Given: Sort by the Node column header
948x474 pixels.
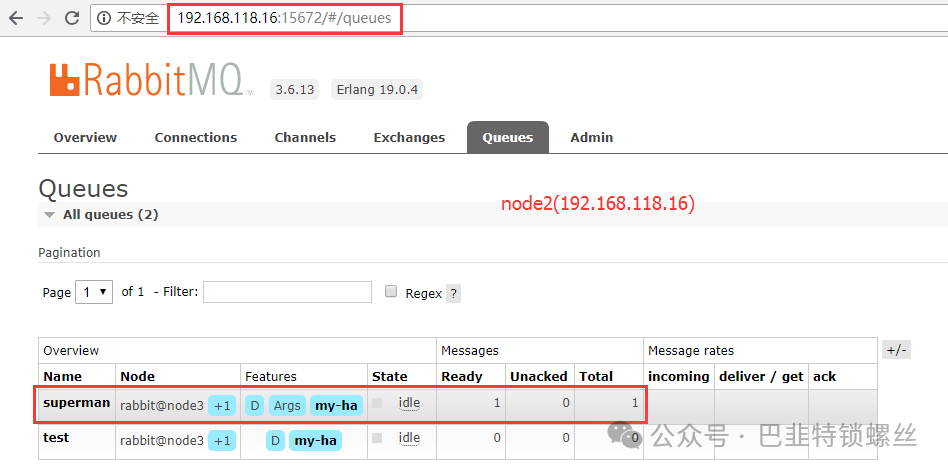Looking at the screenshot, I should pos(138,376).
